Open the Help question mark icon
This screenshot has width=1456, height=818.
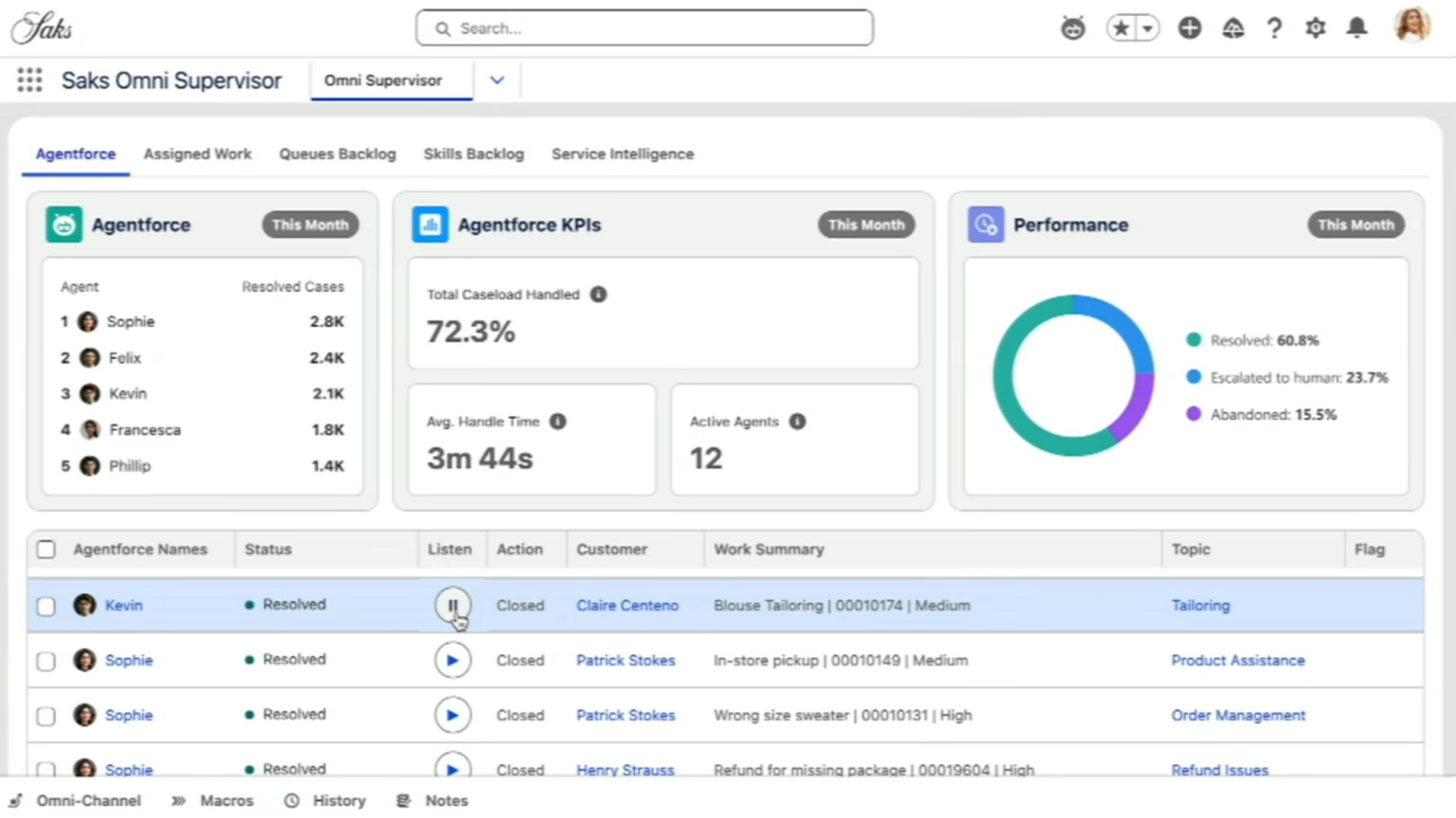click(1274, 28)
